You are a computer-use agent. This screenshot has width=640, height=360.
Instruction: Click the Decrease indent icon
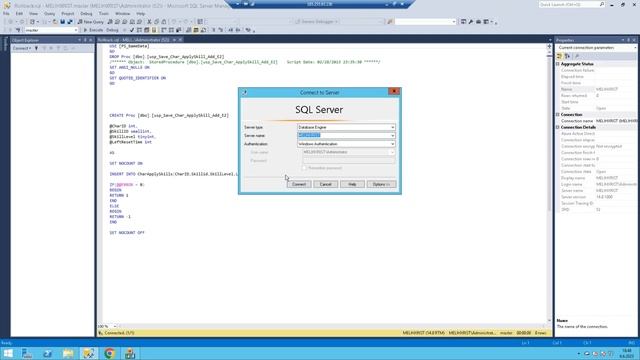coord(231,30)
